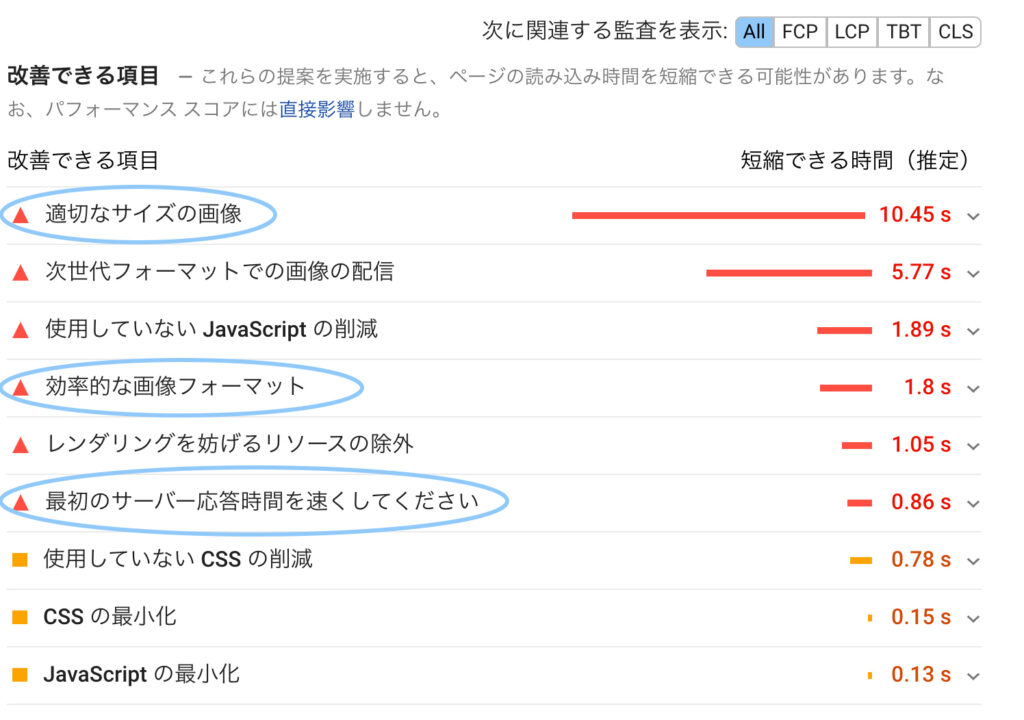This screenshot has height=720, width=1024.
Task: Select the FCP audit filter
Action: [x=800, y=32]
